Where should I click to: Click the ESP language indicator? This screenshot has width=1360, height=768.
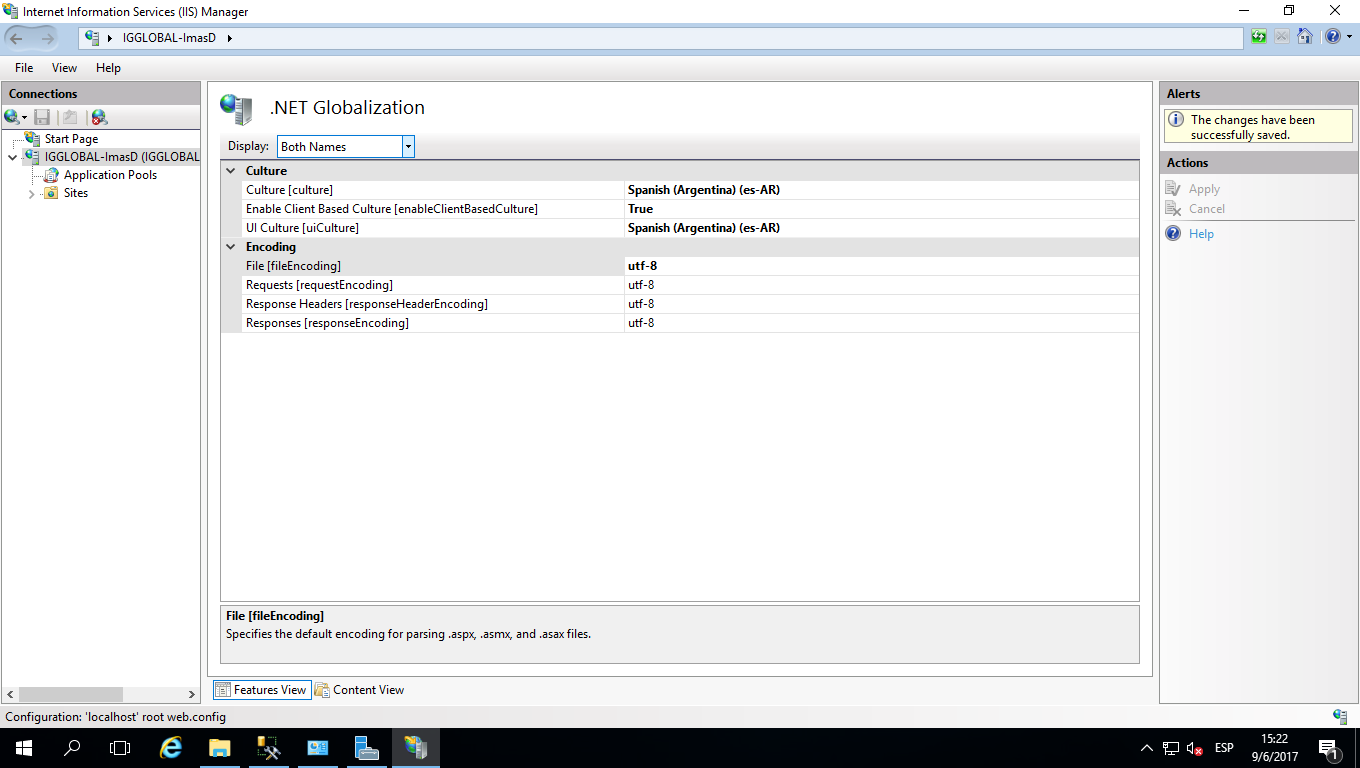tap(1224, 748)
